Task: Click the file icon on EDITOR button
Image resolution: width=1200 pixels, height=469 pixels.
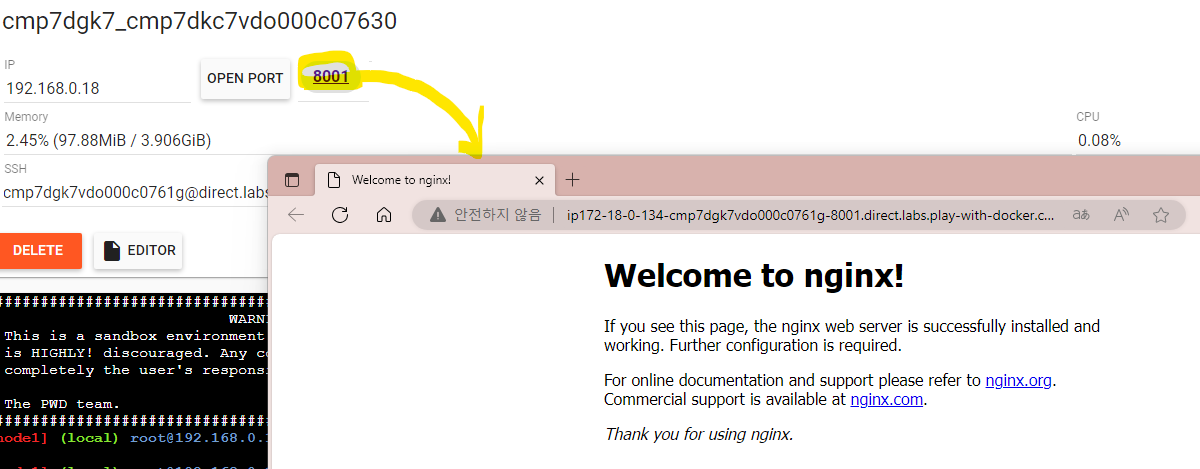Action: [112, 251]
